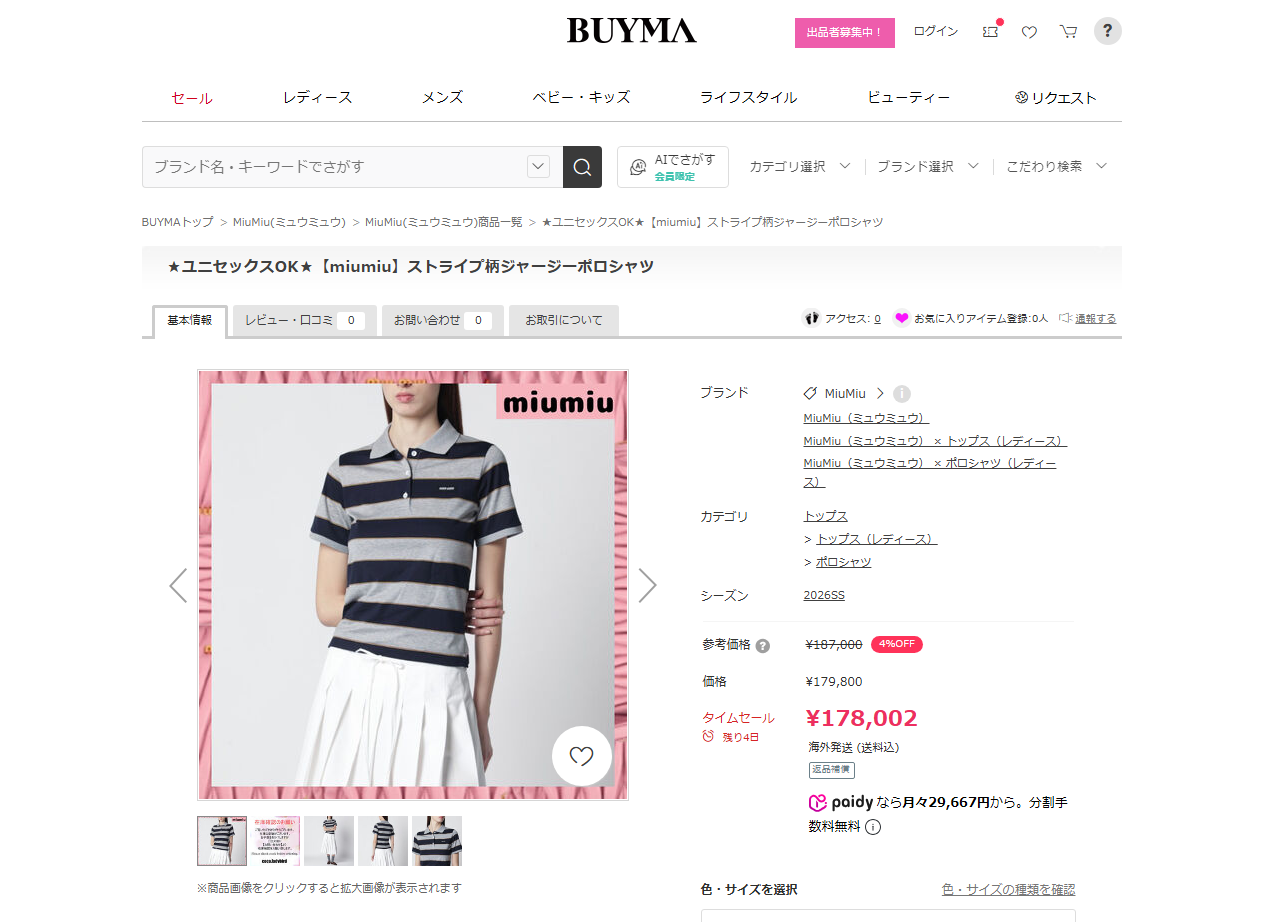Expand the search box history dropdown arrow
This screenshot has width=1280, height=922.
[x=538, y=167]
